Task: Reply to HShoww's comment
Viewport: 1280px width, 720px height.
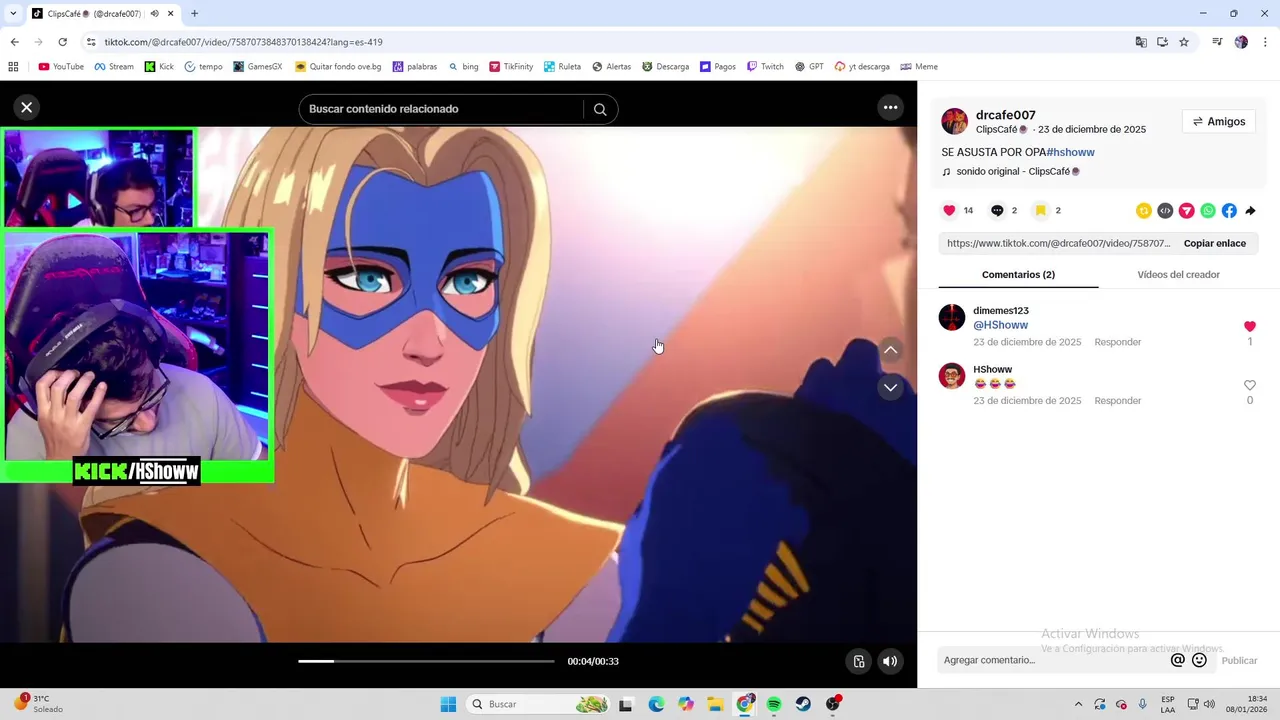Action: tap(1117, 401)
